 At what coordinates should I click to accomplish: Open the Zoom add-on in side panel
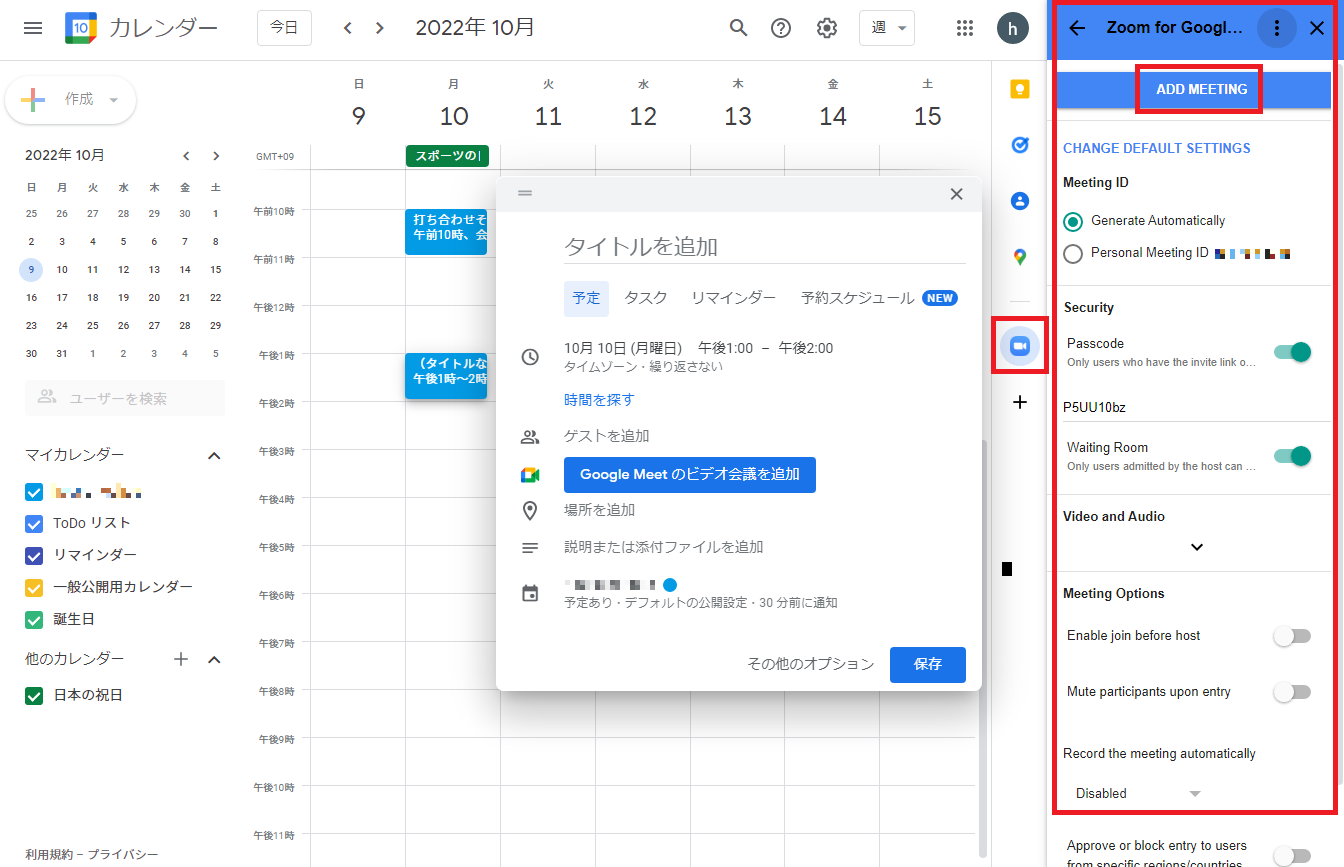point(1019,346)
